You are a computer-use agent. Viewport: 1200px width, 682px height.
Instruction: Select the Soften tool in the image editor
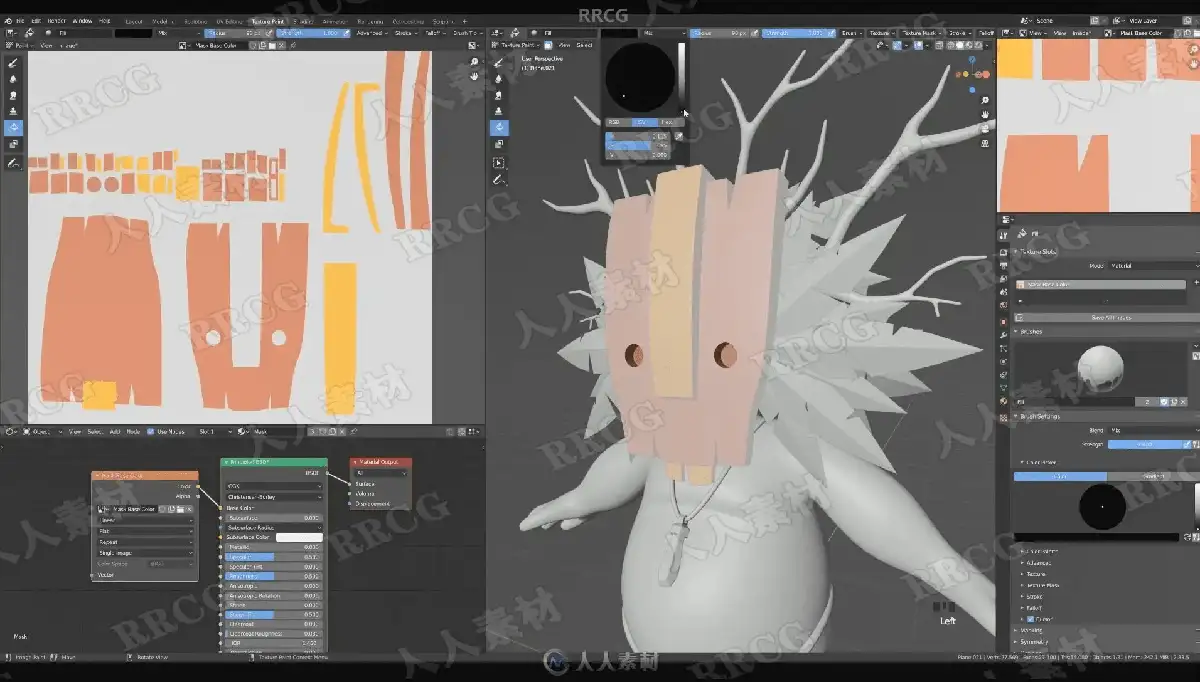pos(14,79)
